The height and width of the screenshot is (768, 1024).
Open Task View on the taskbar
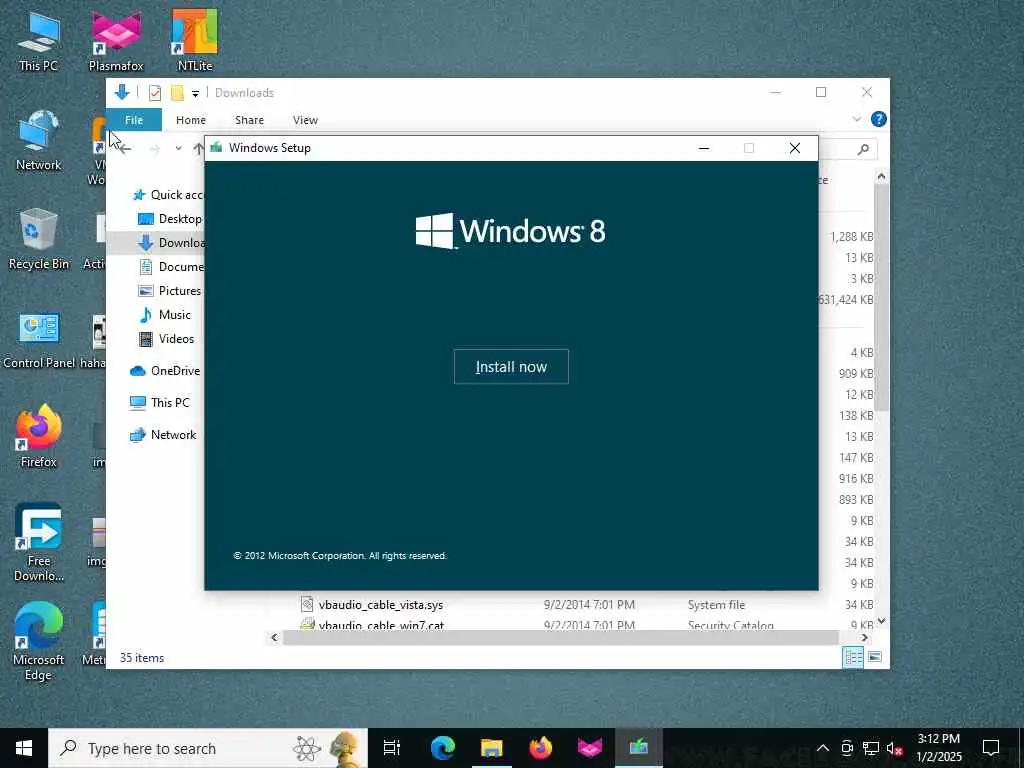pyautogui.click(x=392, y=748)
